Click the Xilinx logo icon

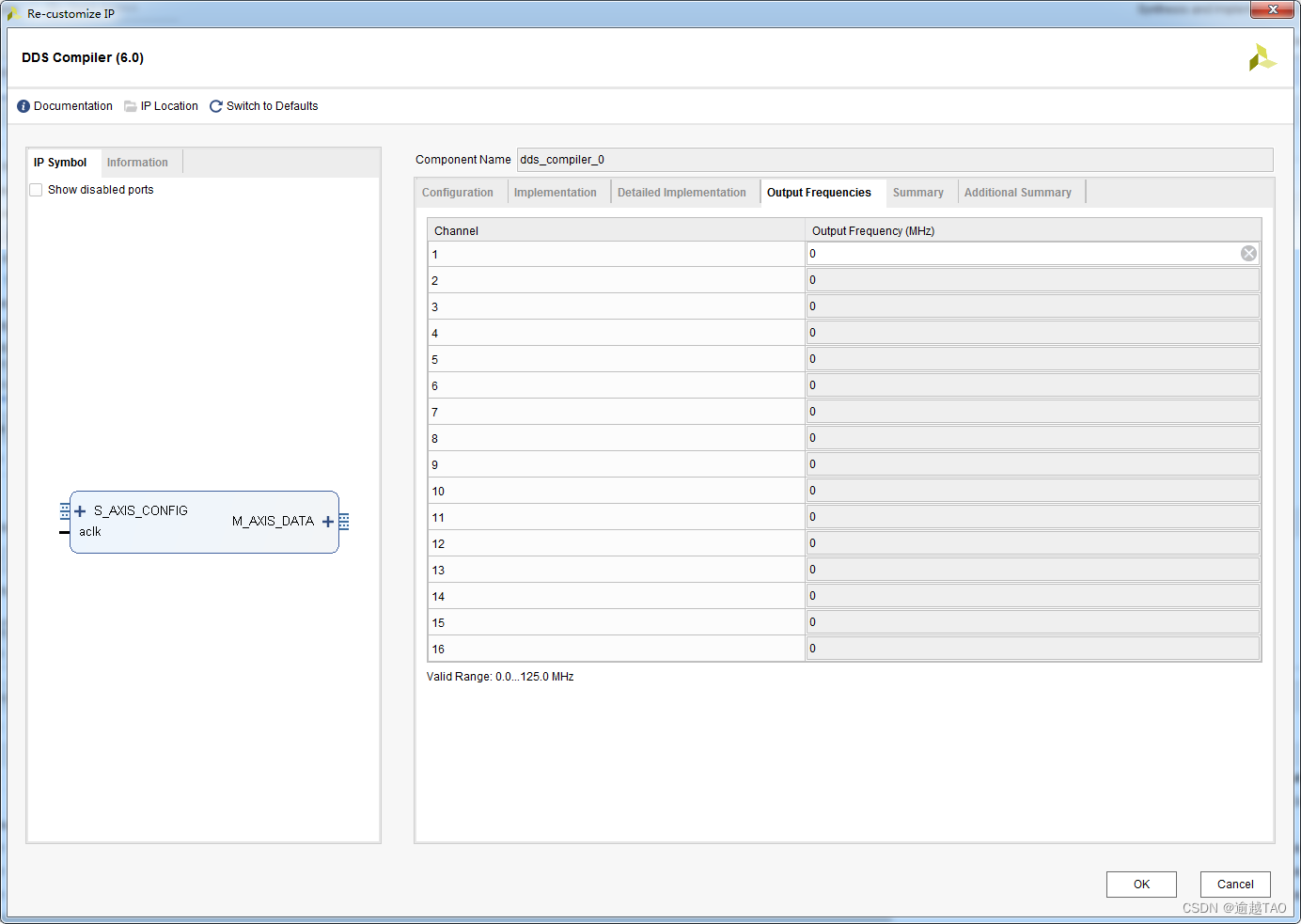point(1262,58)
